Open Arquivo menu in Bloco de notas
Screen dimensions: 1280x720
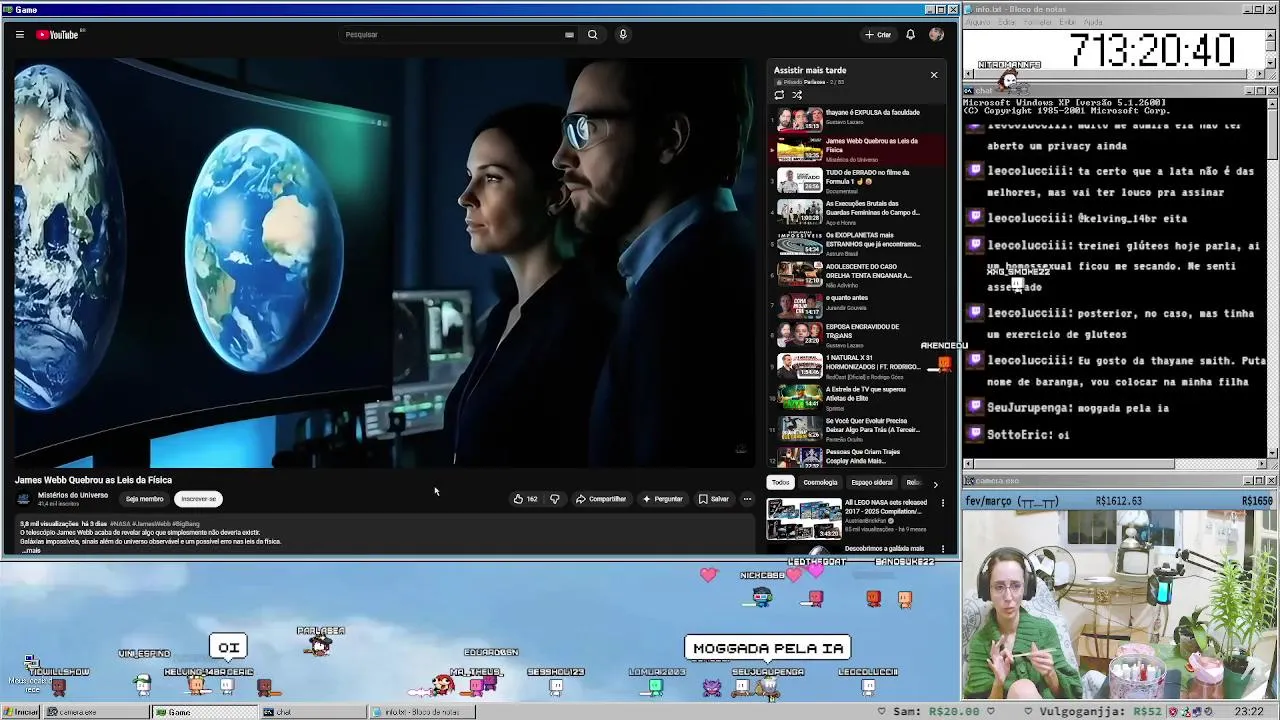977,22
